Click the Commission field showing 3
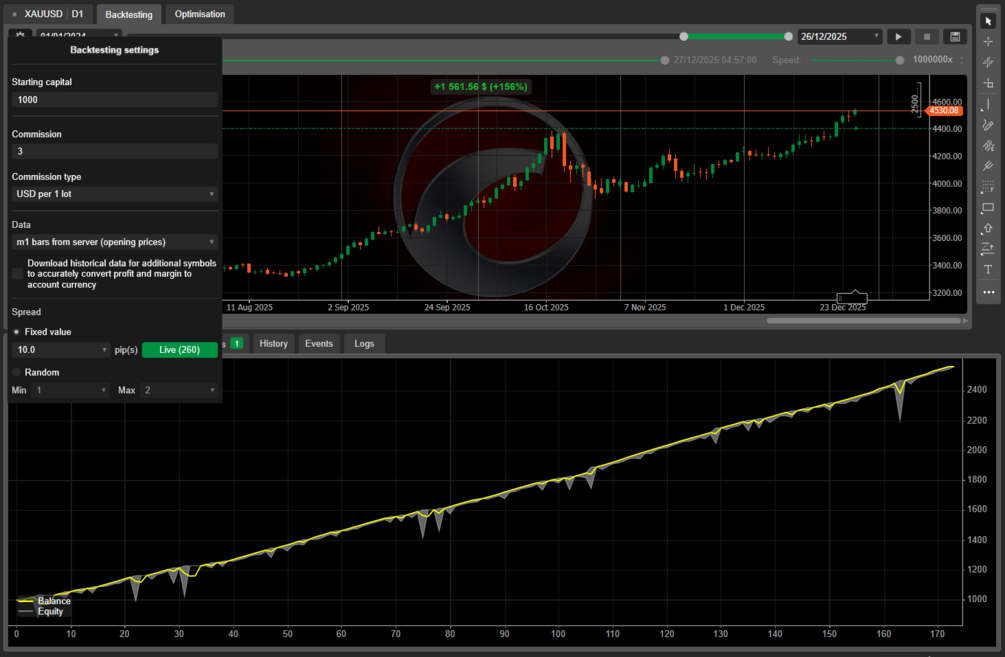This screenshot has height=657, width=1005. [115, 151]
